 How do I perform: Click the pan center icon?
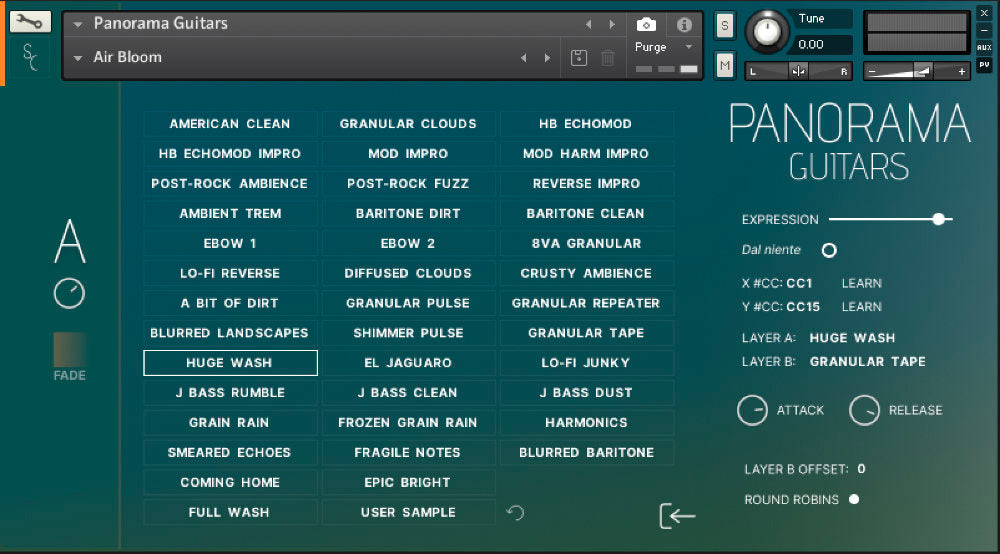point(798,71)
